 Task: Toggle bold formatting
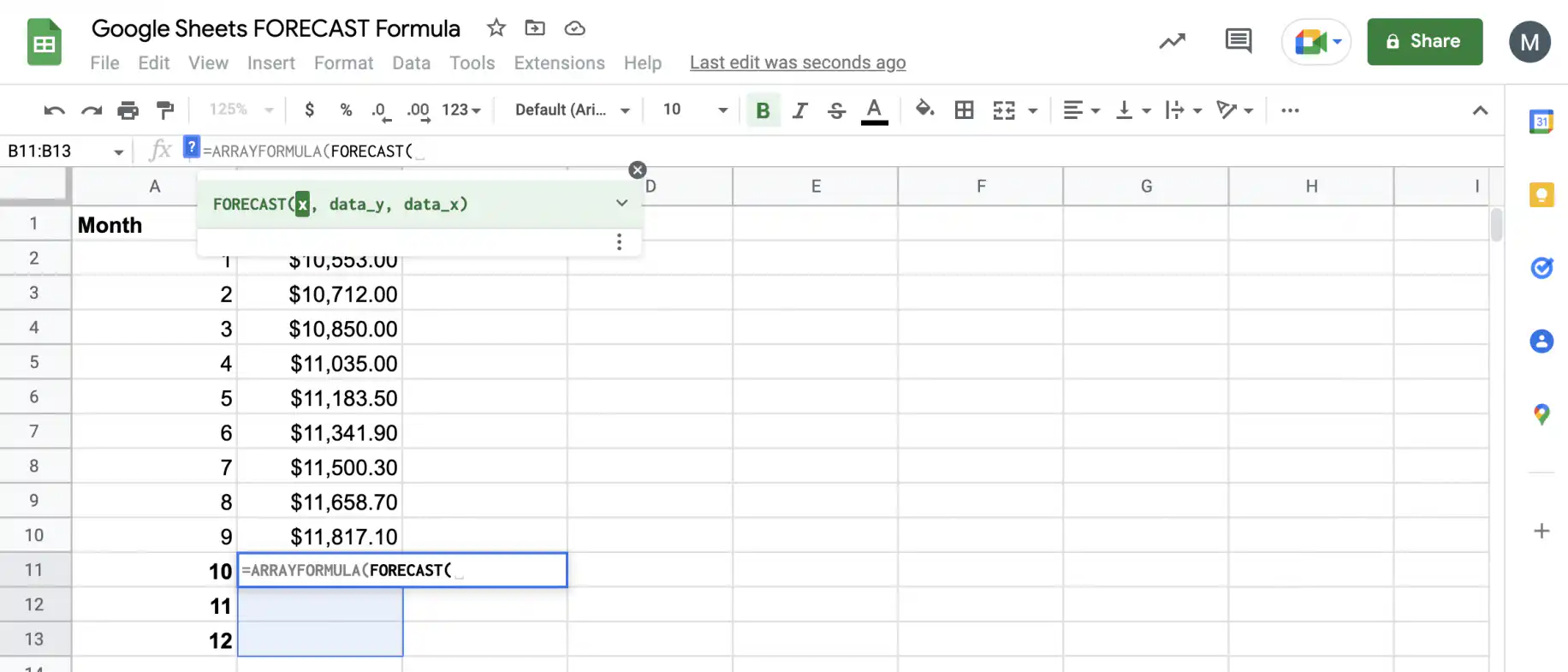click(763, 110)
